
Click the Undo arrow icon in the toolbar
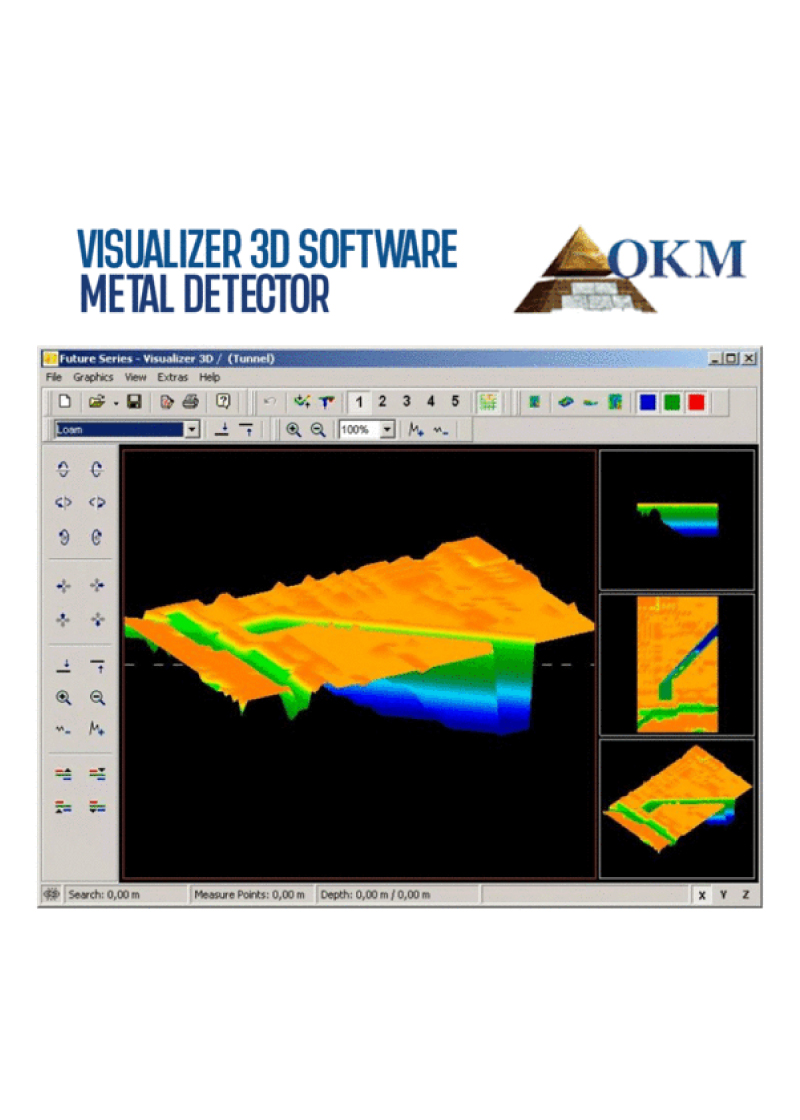click(x=269, y=401)
